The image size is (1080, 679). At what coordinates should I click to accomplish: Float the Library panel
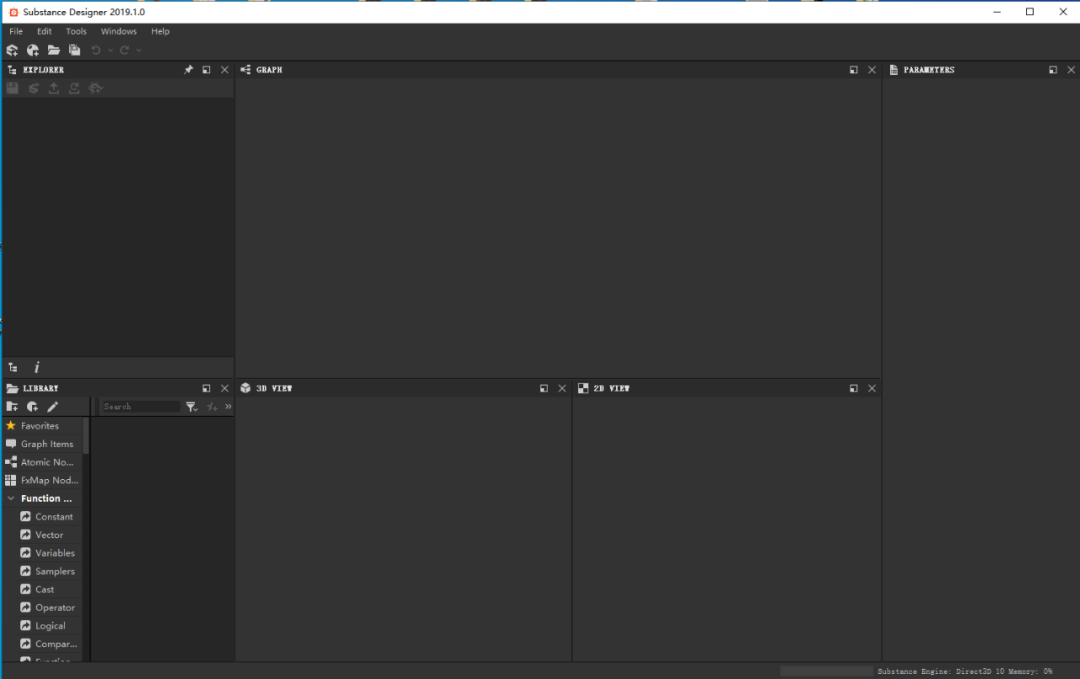tap(206, 388)
